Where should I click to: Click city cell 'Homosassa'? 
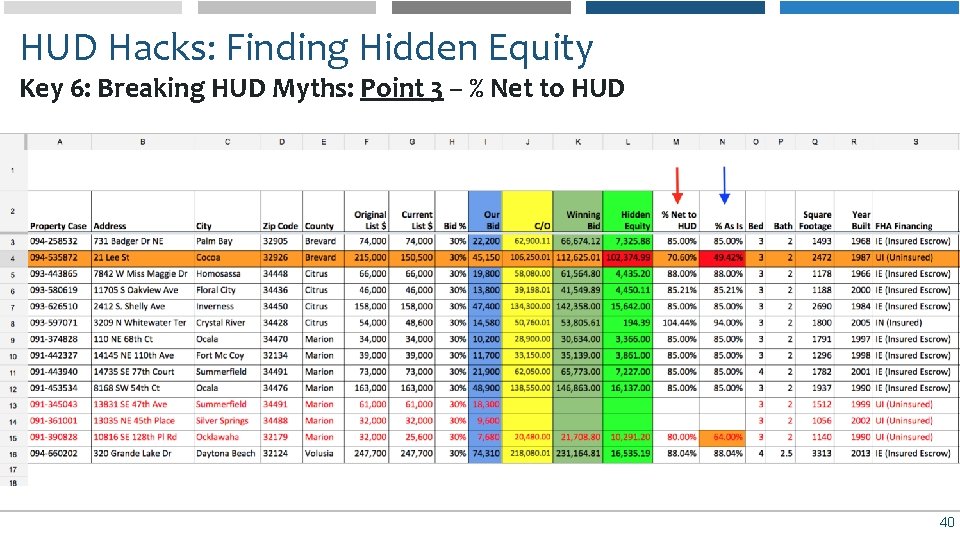click(x=227, y=274)
